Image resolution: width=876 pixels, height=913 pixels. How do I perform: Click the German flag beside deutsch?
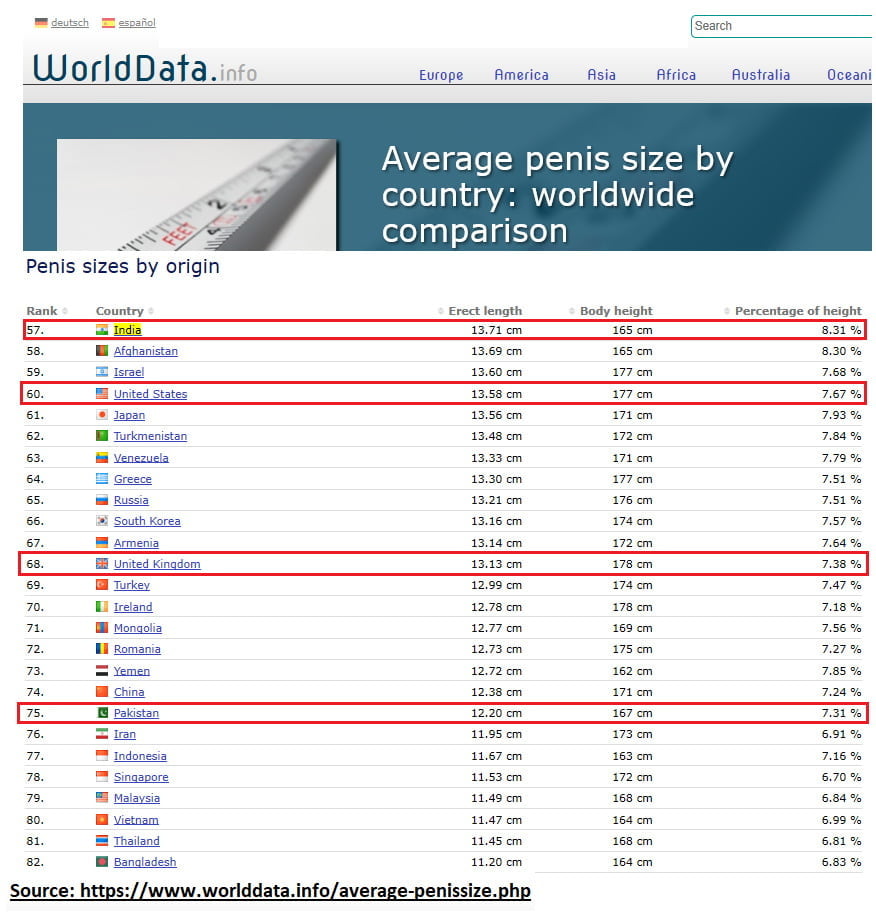click(41, 23)
